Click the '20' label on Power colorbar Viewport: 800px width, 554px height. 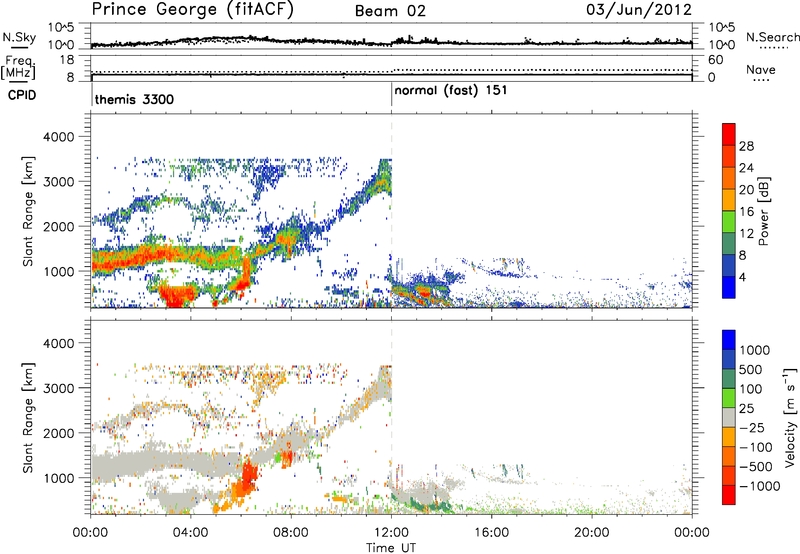(746, 190)
